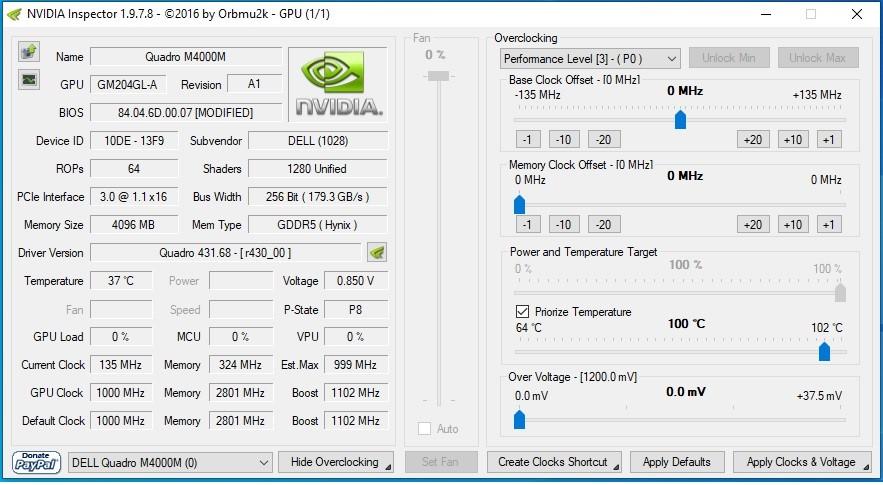Click the BIOS field 84.04.6D.00.07 [MODIFIED]
The image size is (883, 485).
(186, 113)
